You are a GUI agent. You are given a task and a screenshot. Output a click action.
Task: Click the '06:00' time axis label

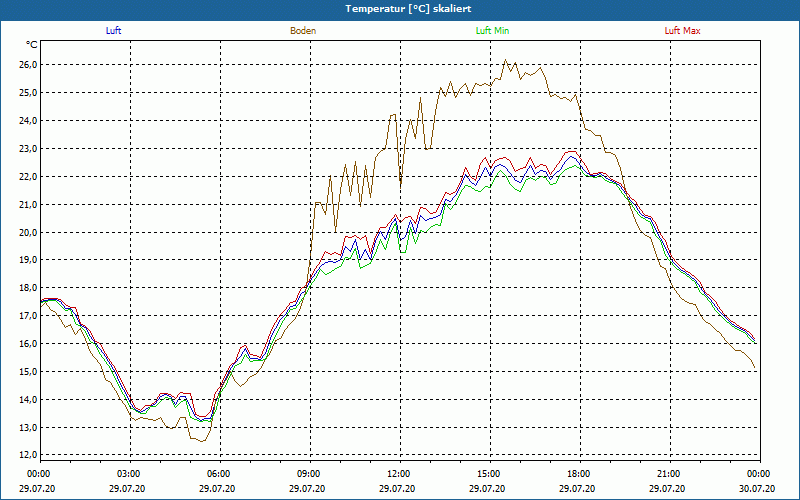pyautogui.click(x=220, y=474)
